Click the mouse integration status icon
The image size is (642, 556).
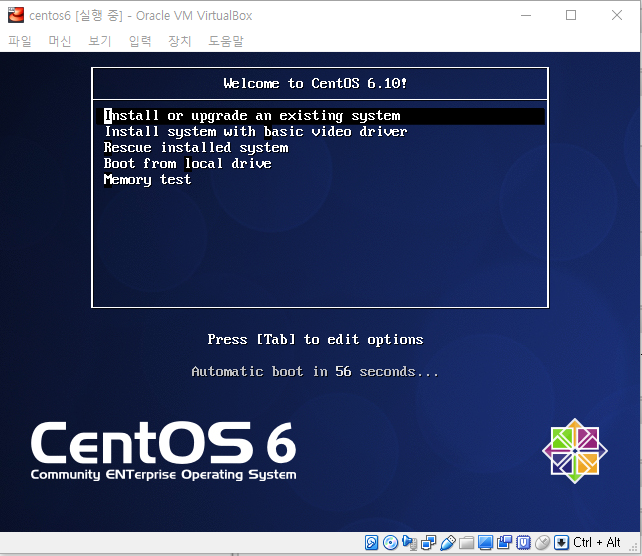pyautogui.click(x=543, y=542)
